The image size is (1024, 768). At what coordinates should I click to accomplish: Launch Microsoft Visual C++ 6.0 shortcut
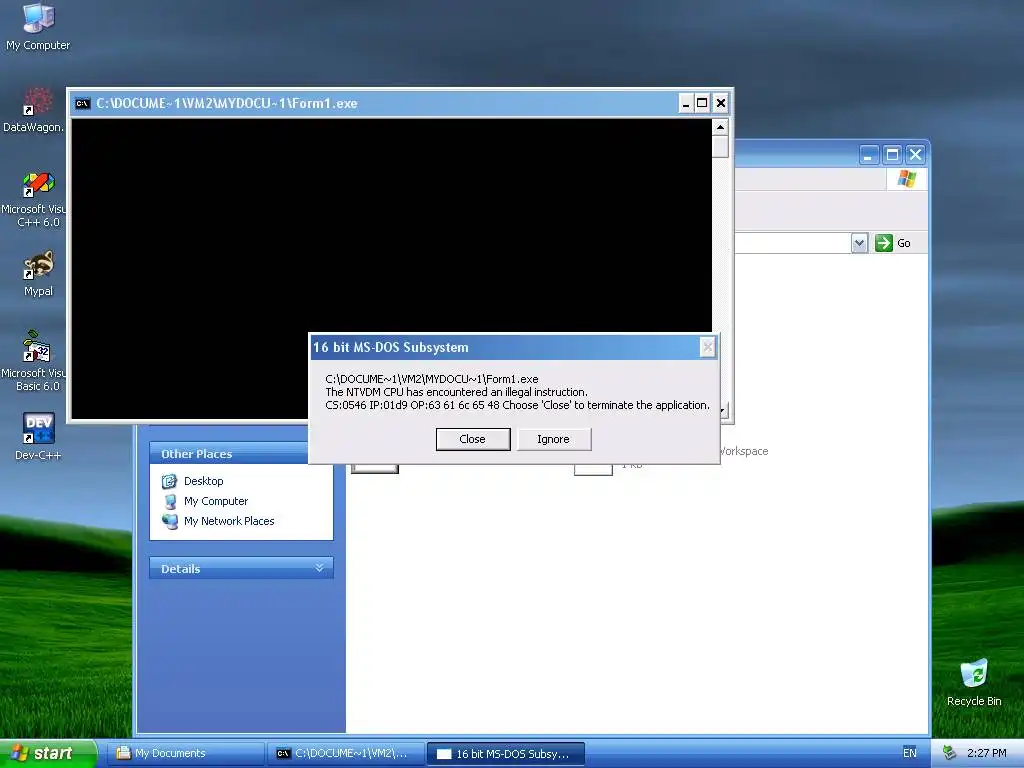click(x=33, y=199)
